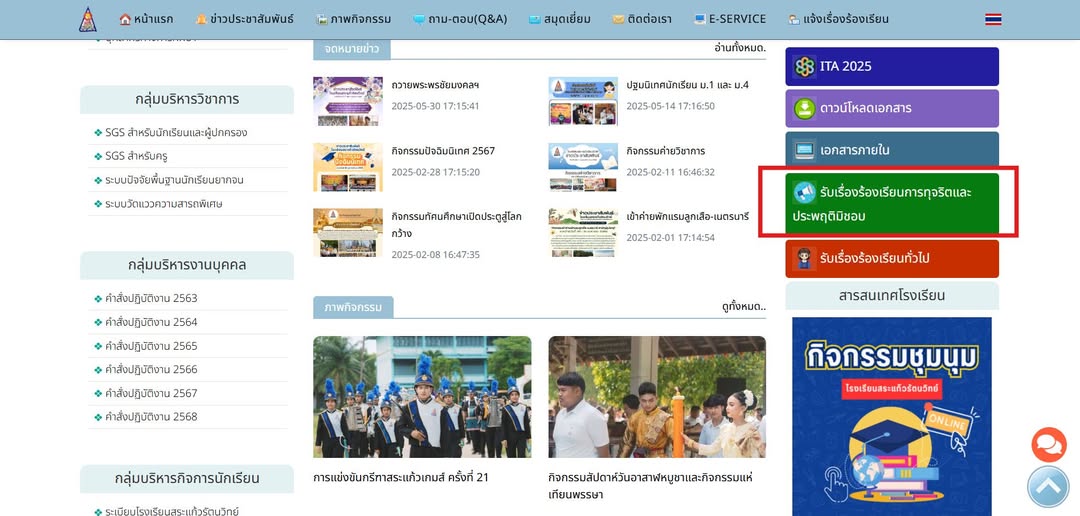Click thumbnail of กิจกรรมปัจฉิมนิเทศ 2567

point(348,167)
